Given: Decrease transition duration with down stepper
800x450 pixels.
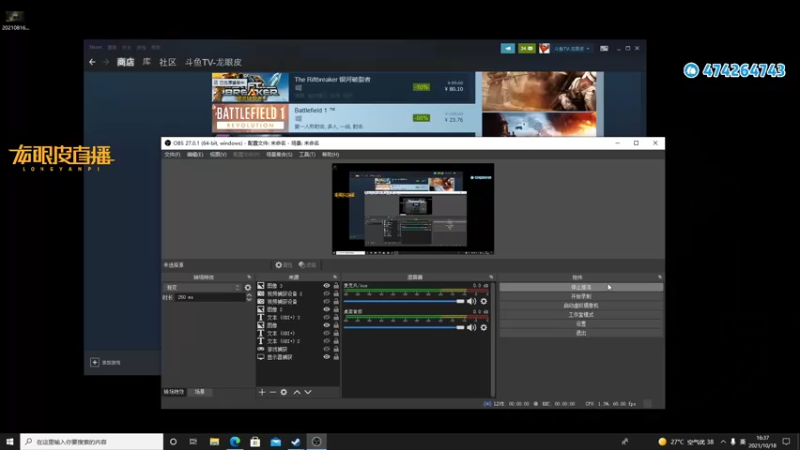Looking at the screenshot, I should 249,299.
